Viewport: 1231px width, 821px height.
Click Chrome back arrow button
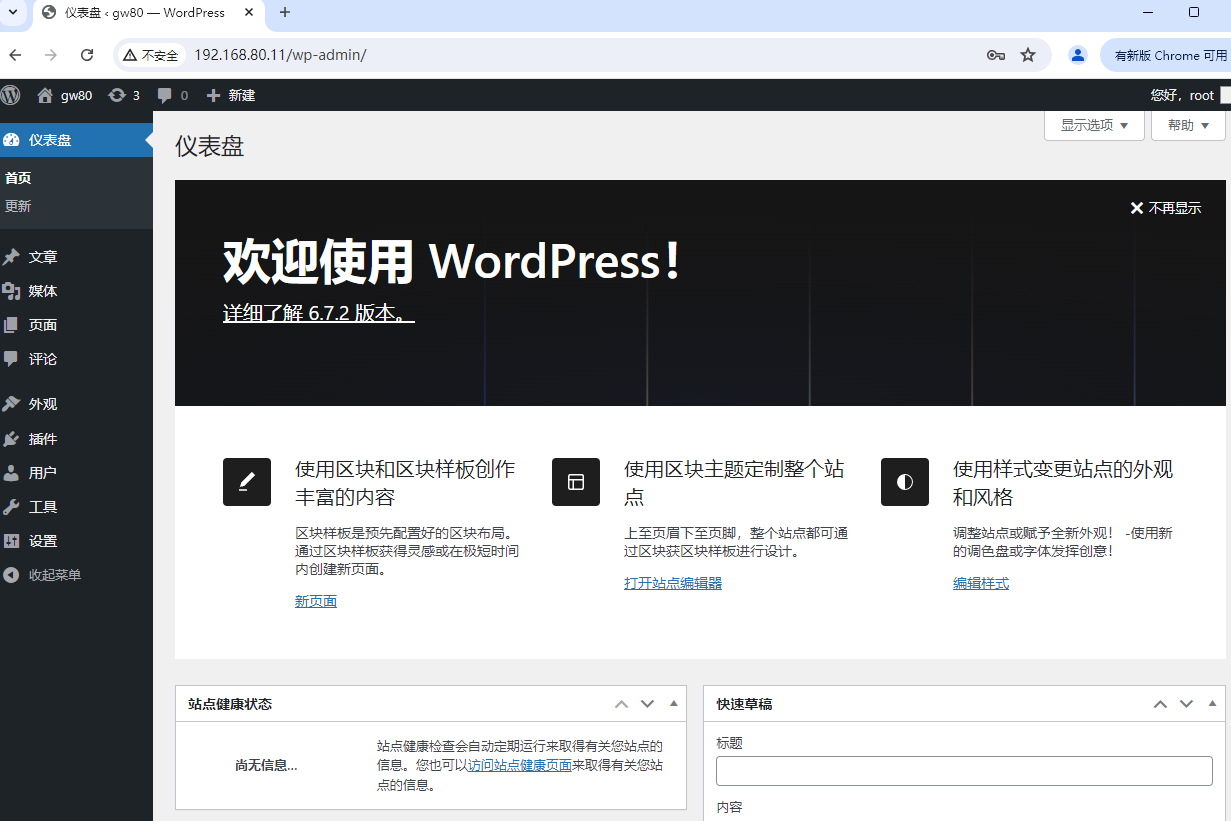point(15,55)
